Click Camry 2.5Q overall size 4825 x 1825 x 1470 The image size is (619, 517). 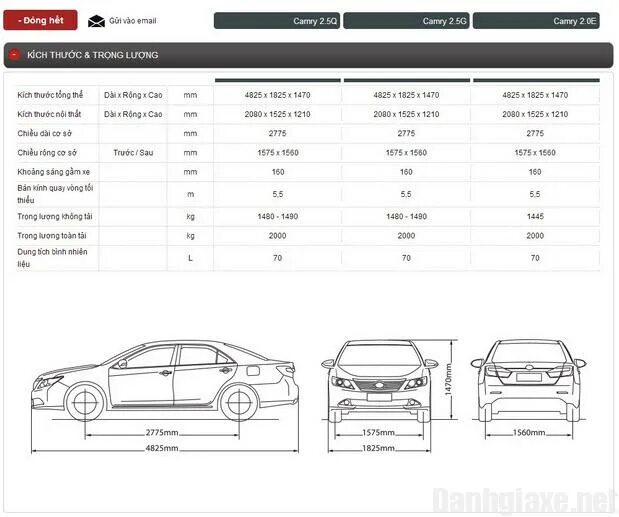coord(278,95)
